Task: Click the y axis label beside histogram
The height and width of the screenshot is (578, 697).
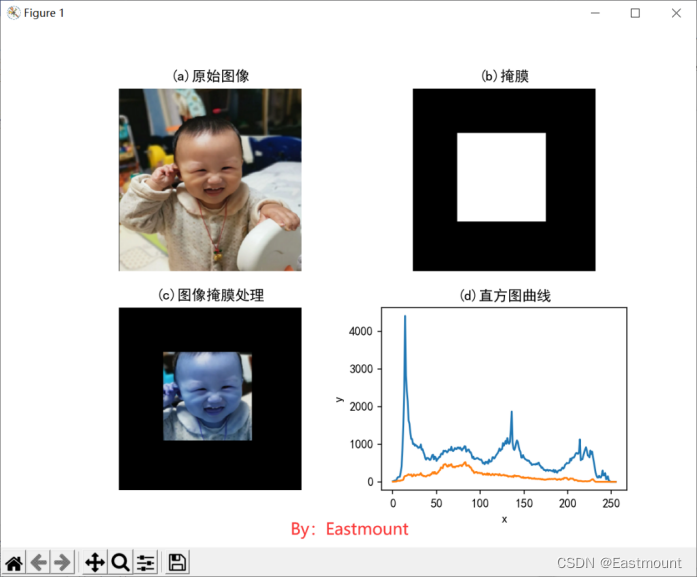Action: (x=340, y=399)
